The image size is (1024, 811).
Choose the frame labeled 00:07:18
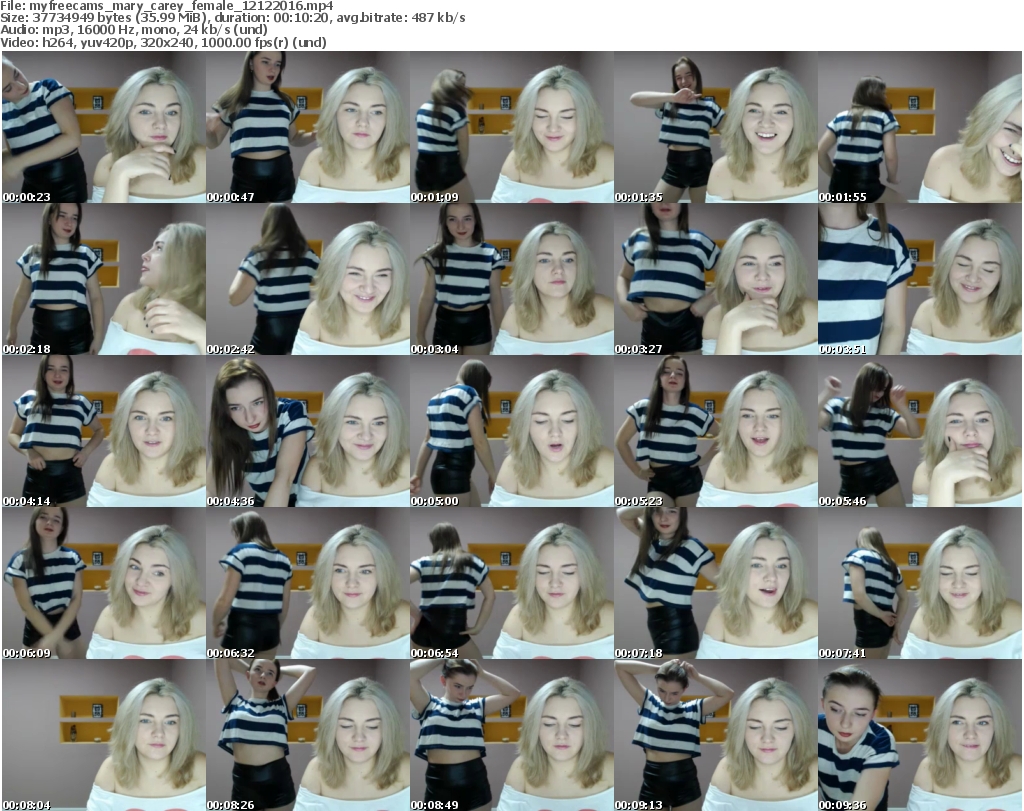pos(716,583)
